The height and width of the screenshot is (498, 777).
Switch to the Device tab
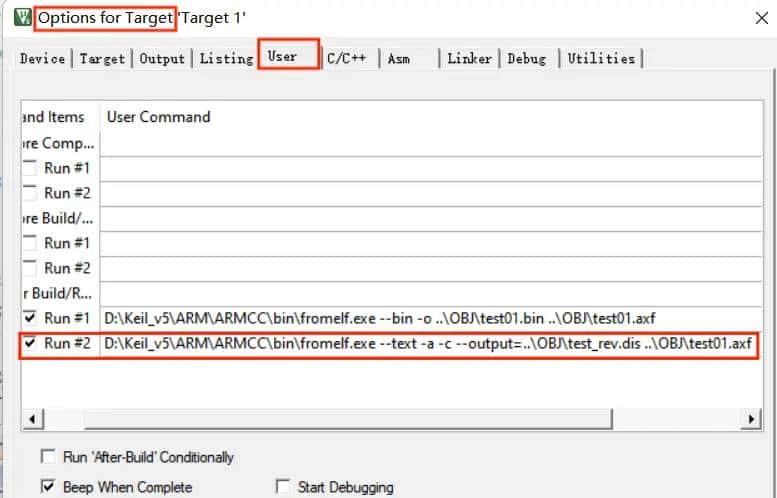(42, 59)
